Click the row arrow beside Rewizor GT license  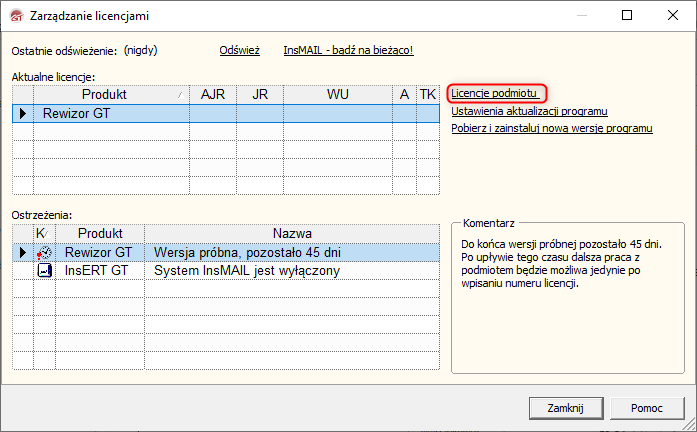[x=22, y=114]
